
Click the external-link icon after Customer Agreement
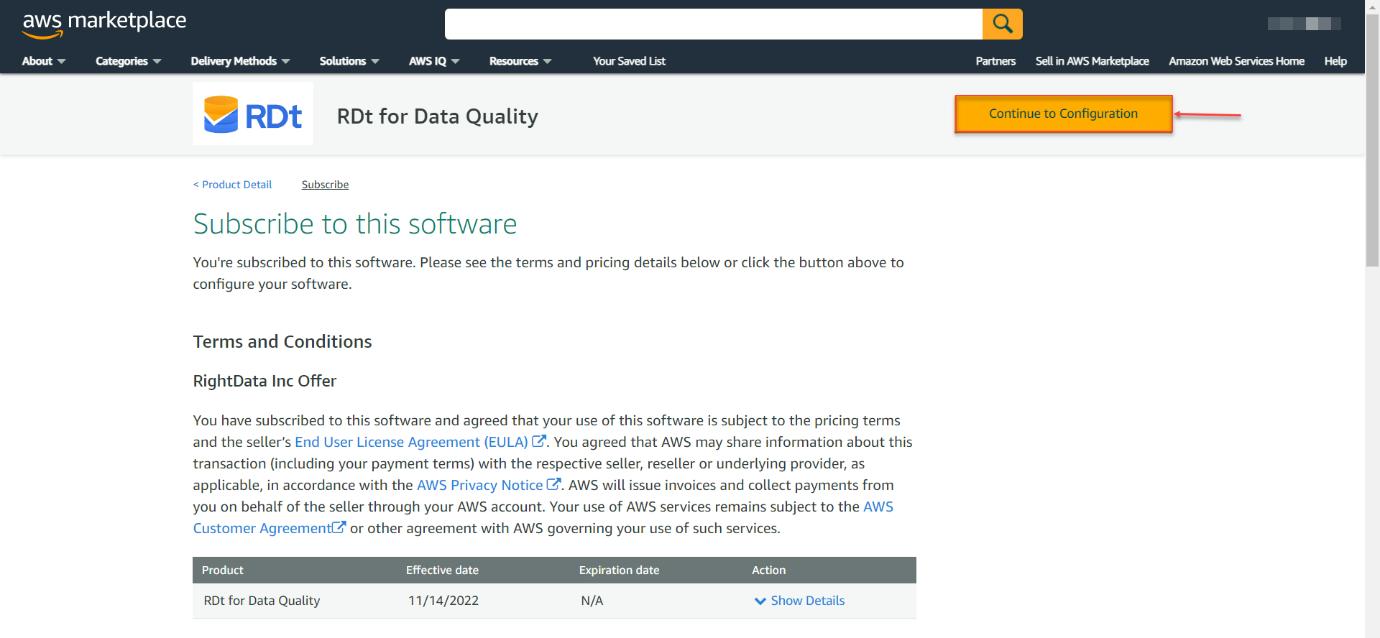[339, 528]
